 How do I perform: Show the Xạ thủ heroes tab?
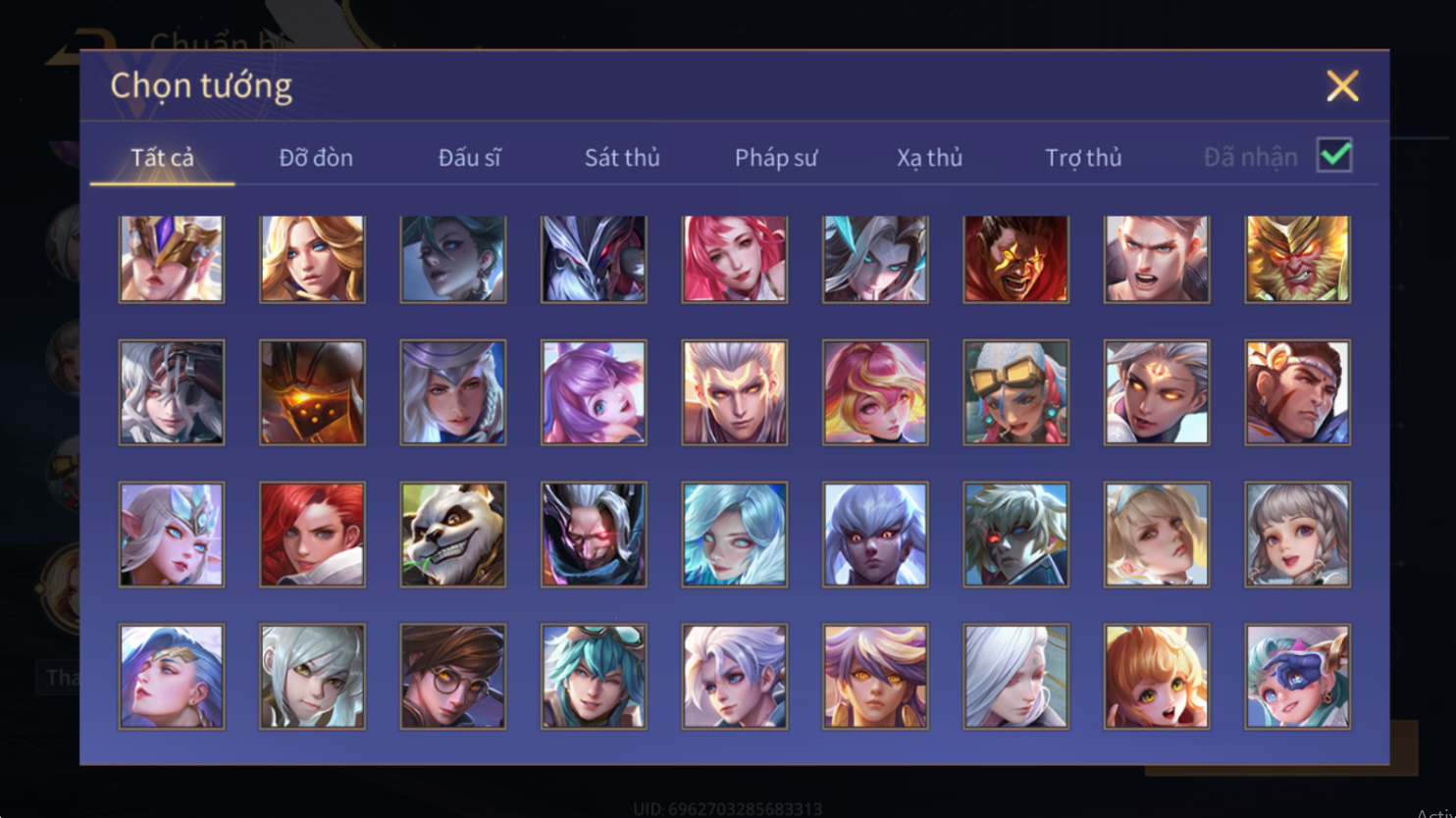coord(929,158)
